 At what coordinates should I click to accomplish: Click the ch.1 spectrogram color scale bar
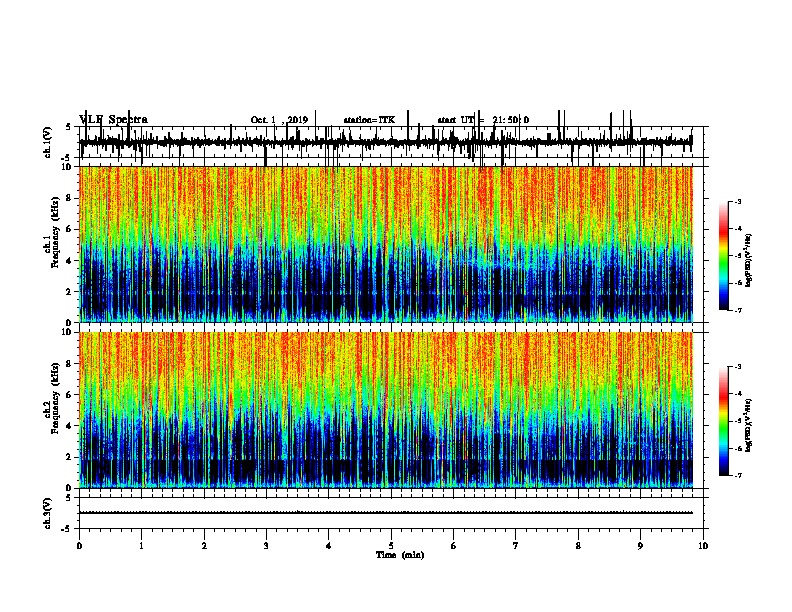click(724, 256)
